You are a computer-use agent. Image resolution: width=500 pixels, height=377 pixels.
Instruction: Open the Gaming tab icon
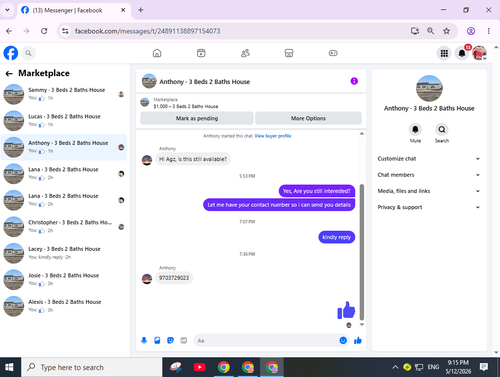click(333, 53)
